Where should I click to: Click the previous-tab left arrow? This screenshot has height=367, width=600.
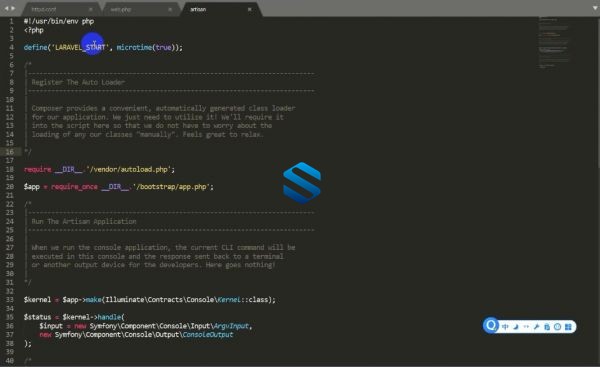click(6, 8)
